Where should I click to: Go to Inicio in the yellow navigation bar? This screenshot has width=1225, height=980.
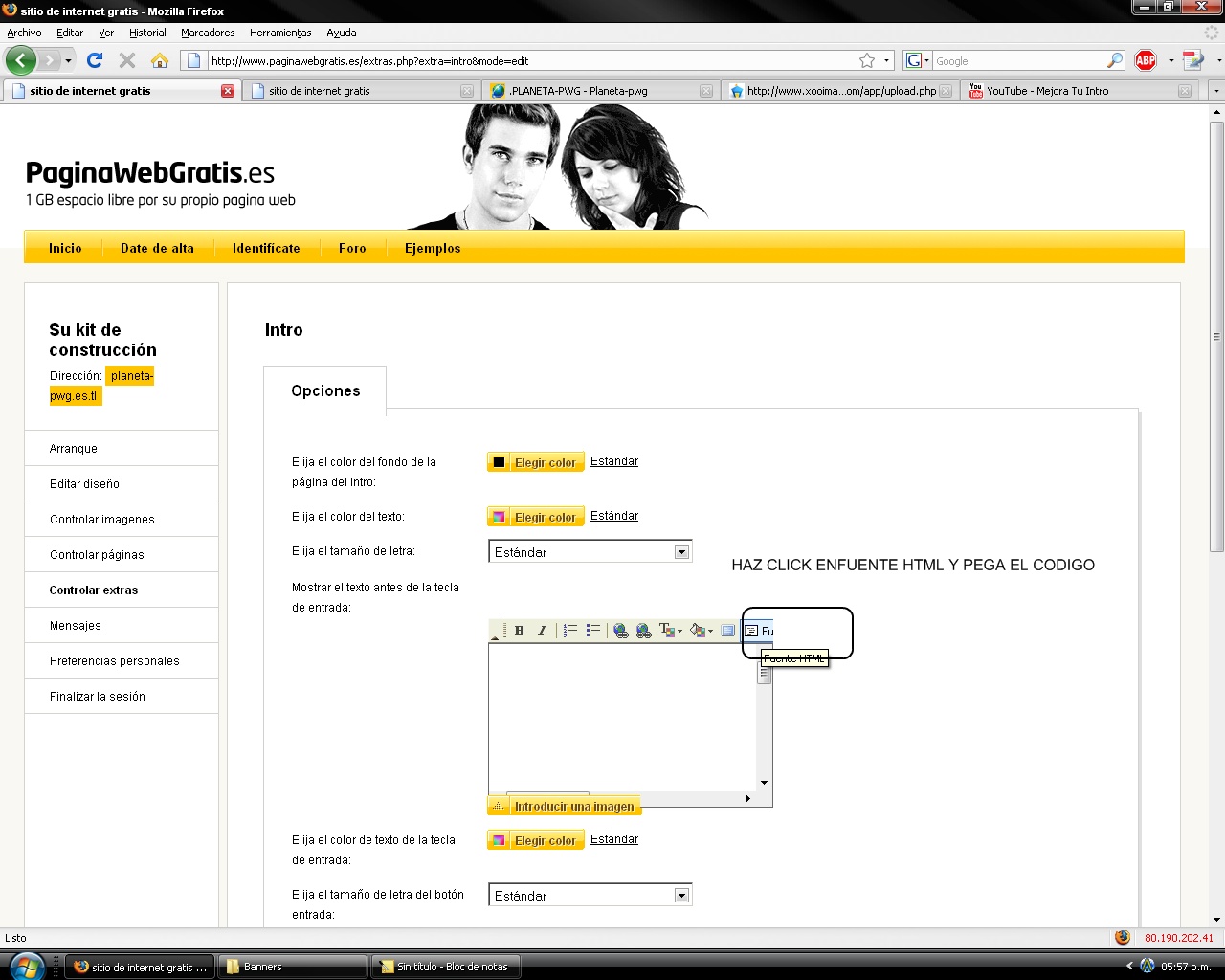(x=65, y=248)
